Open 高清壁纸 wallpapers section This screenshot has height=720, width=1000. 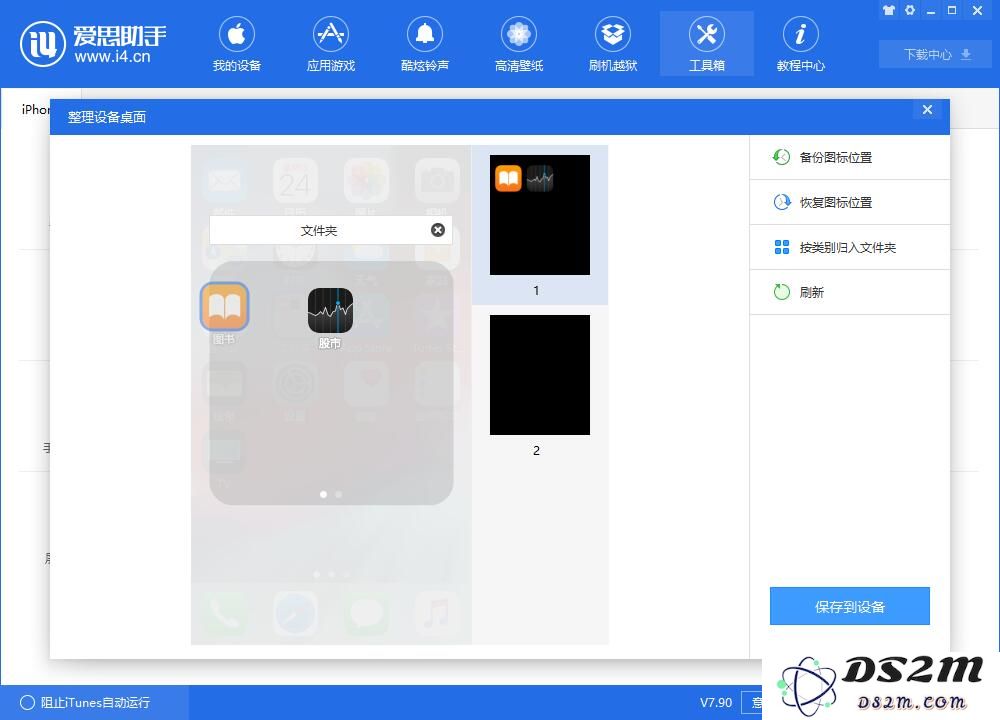[518, 44]
